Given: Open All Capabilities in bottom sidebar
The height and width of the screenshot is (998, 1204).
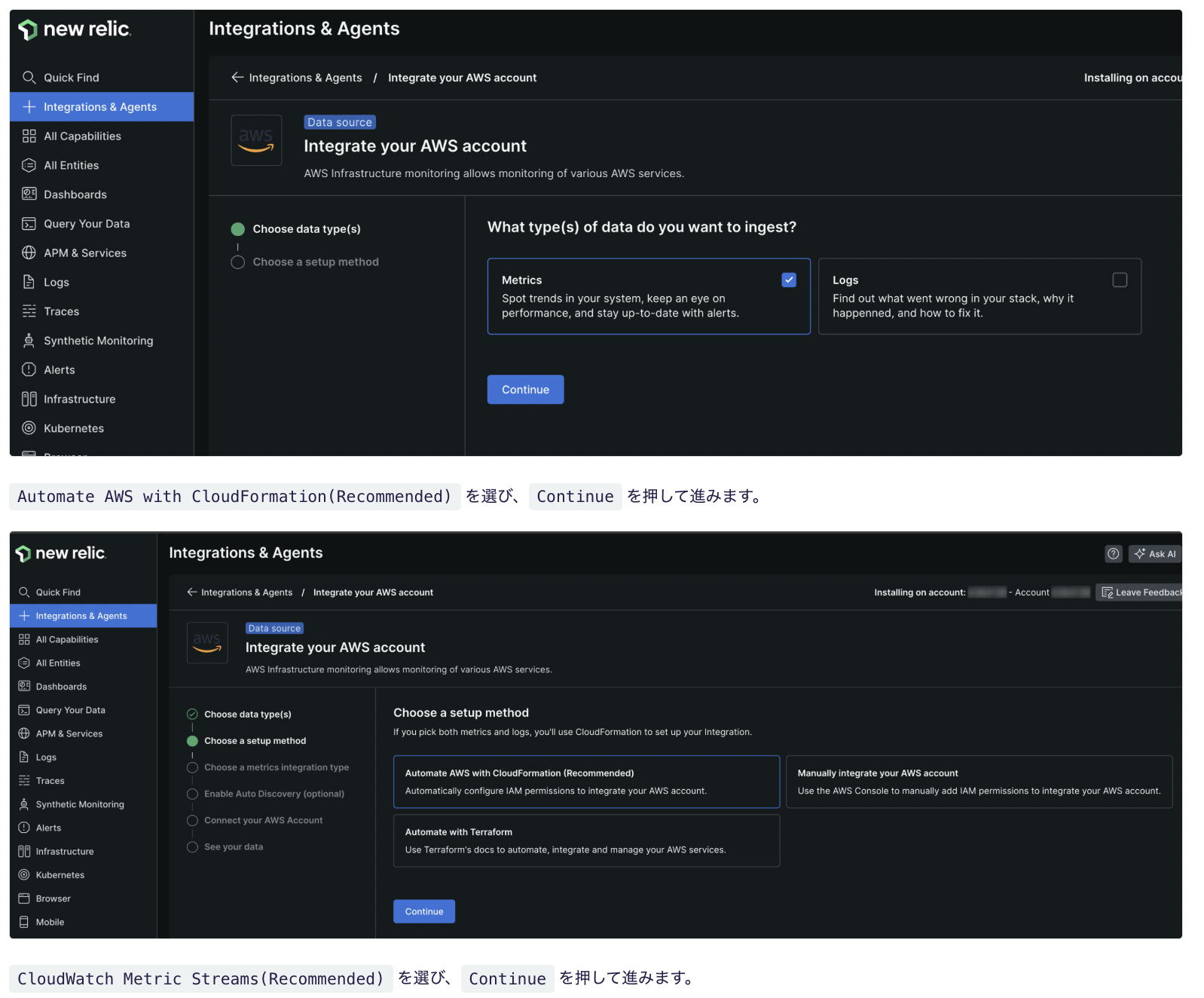Looking at the screenshot, I should [x=84, y=640].
